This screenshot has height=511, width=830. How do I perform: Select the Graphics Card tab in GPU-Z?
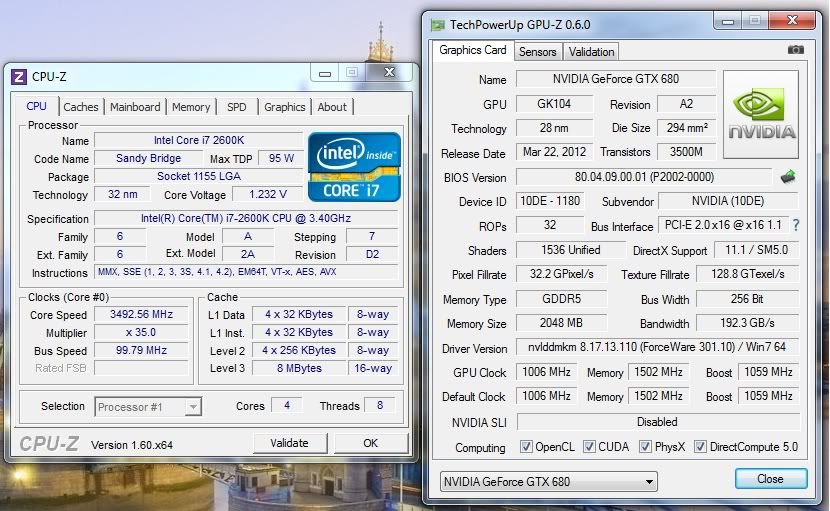[x=473, y=50]
